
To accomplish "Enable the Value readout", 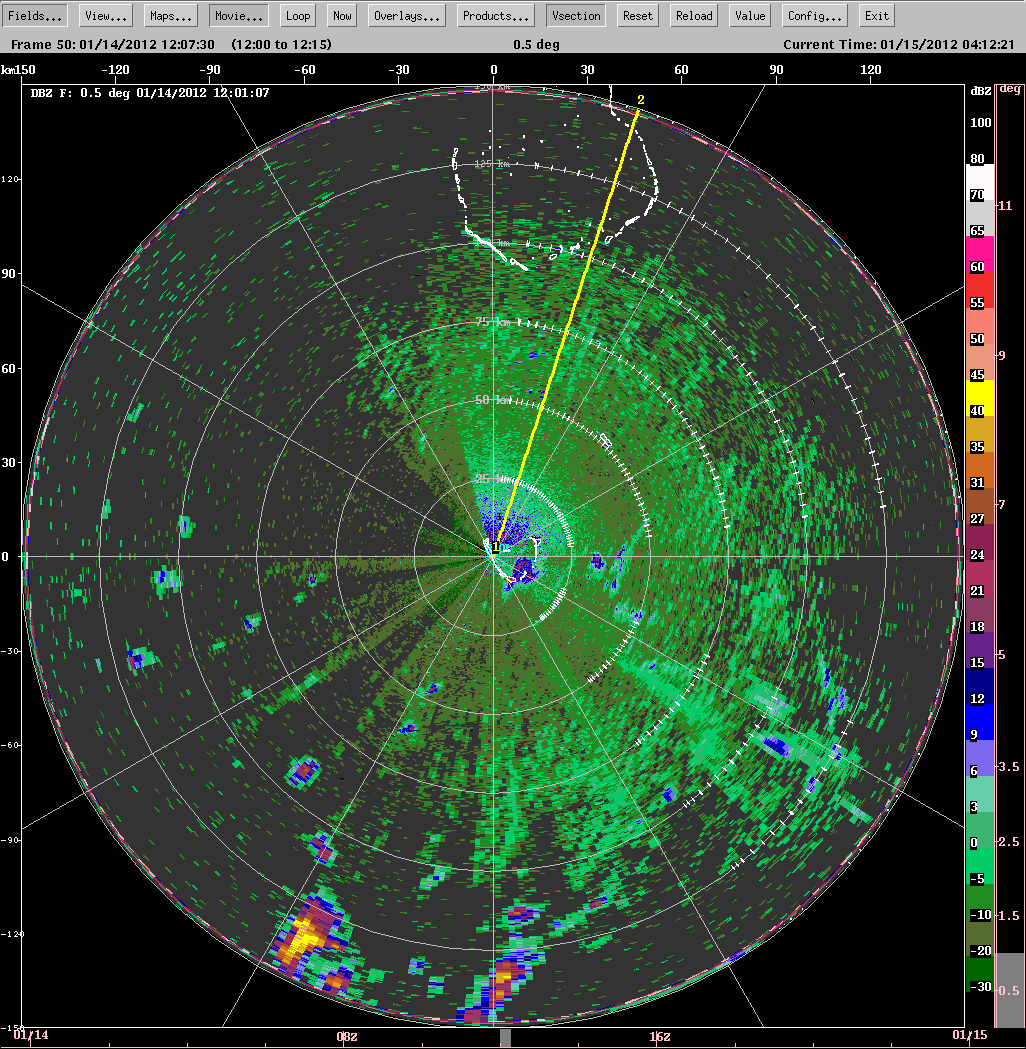I will point(749,15).
